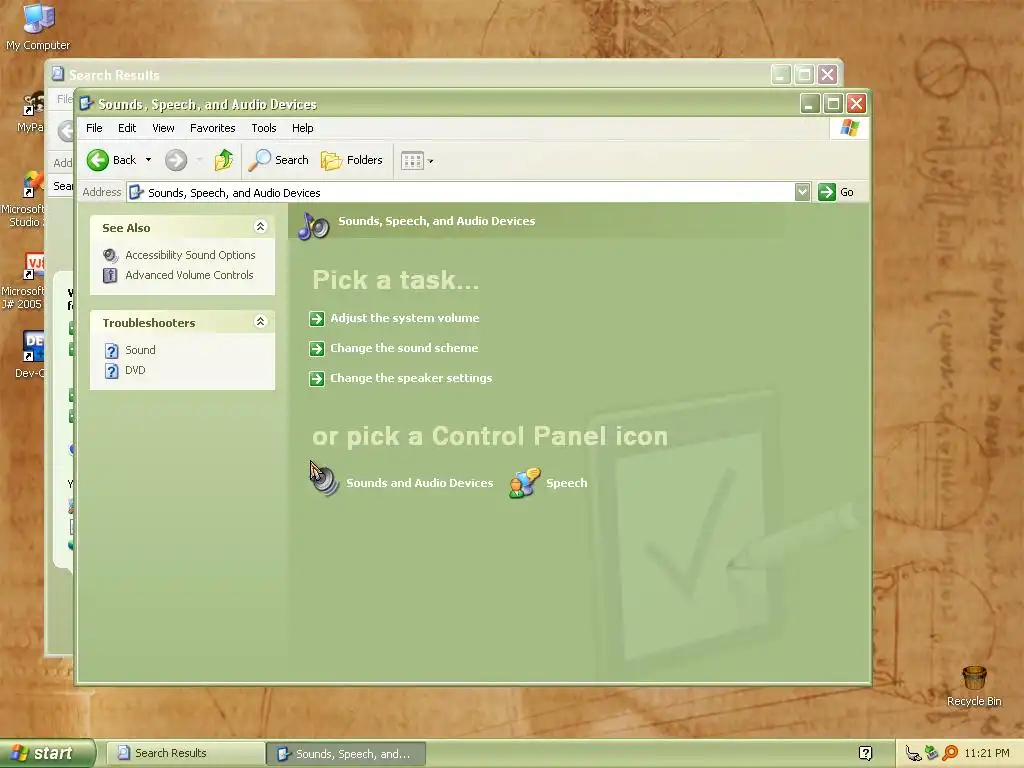The height and width of the screenshot is (768, 1024).
Task: Close the Search Results window
Action: pos(827,74)
